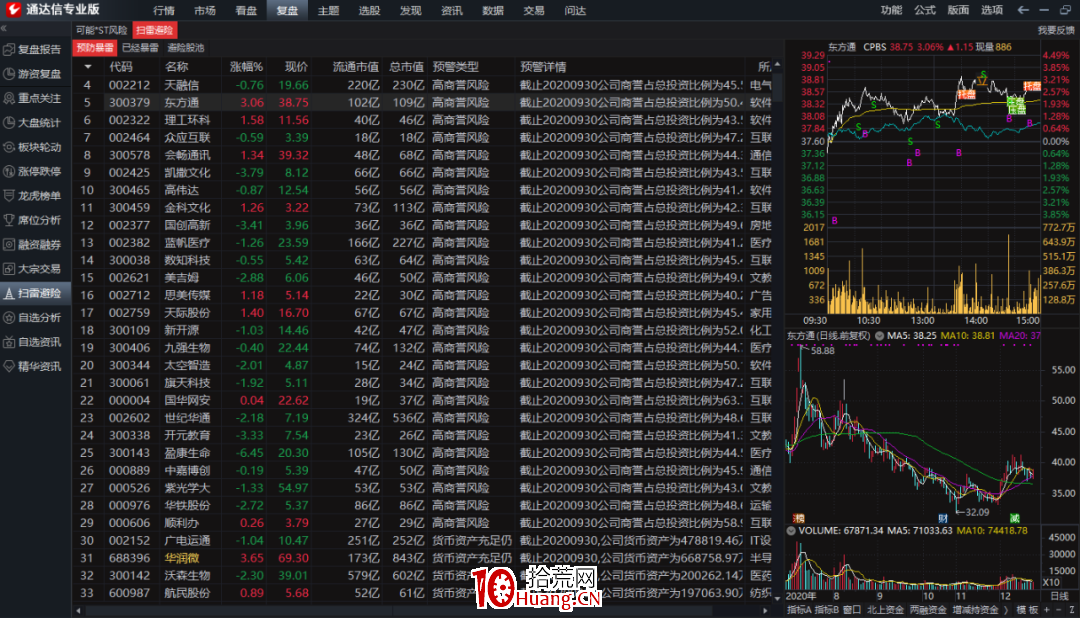Click the horizontal scrollbar left arrow

(x=79, y=610)
